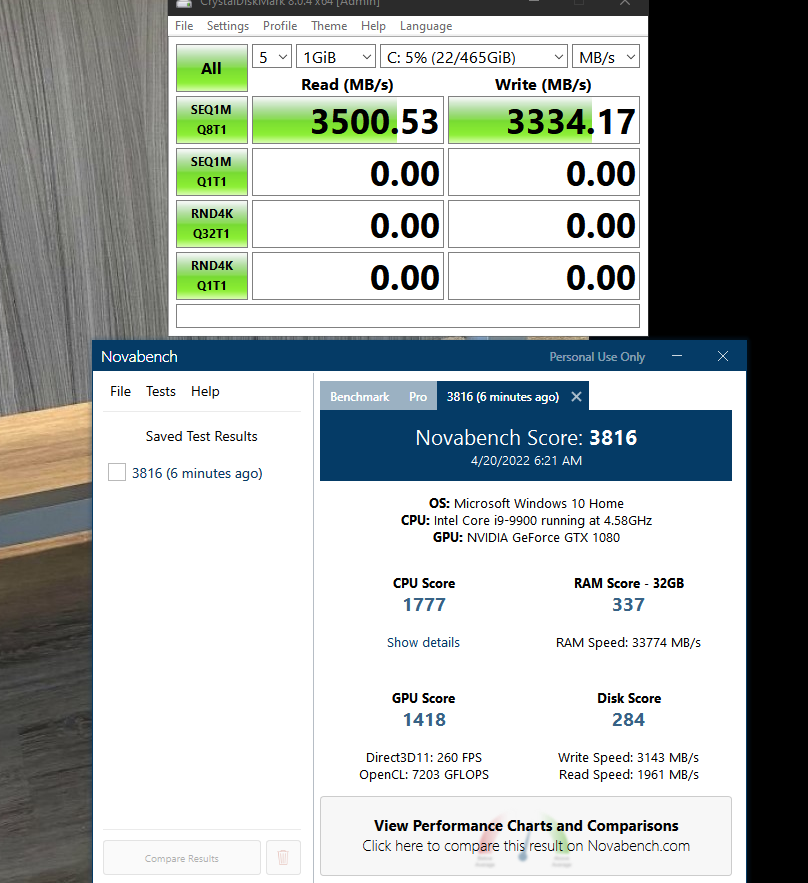
Task: Click the Read Speed: 1961 MB/s text
Action: coord(628,774)
